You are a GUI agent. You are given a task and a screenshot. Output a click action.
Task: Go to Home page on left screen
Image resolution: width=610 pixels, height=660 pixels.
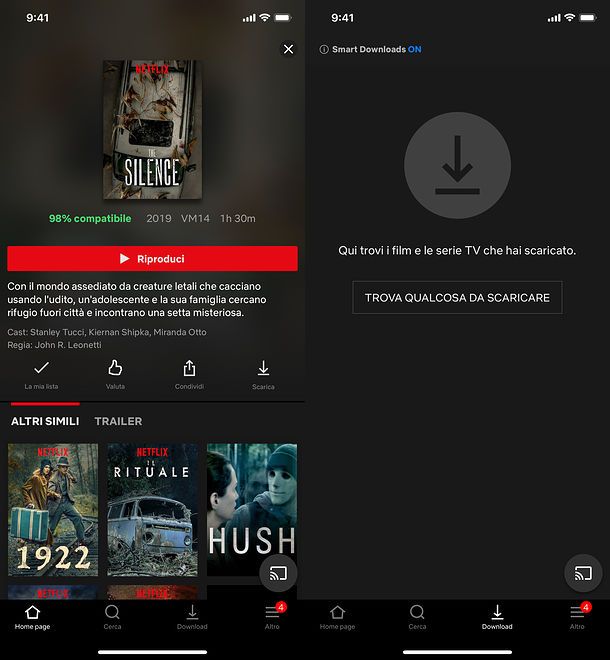[x=32, y=617]
